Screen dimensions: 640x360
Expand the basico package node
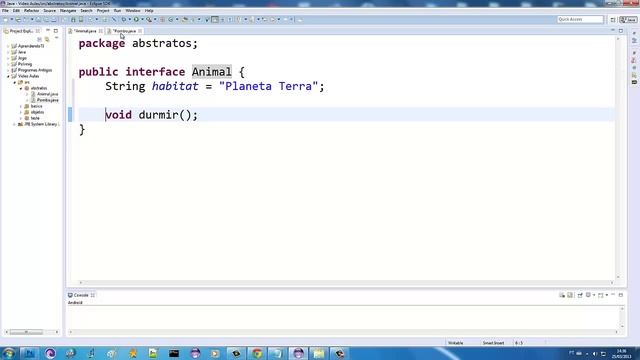pos(21,106)
